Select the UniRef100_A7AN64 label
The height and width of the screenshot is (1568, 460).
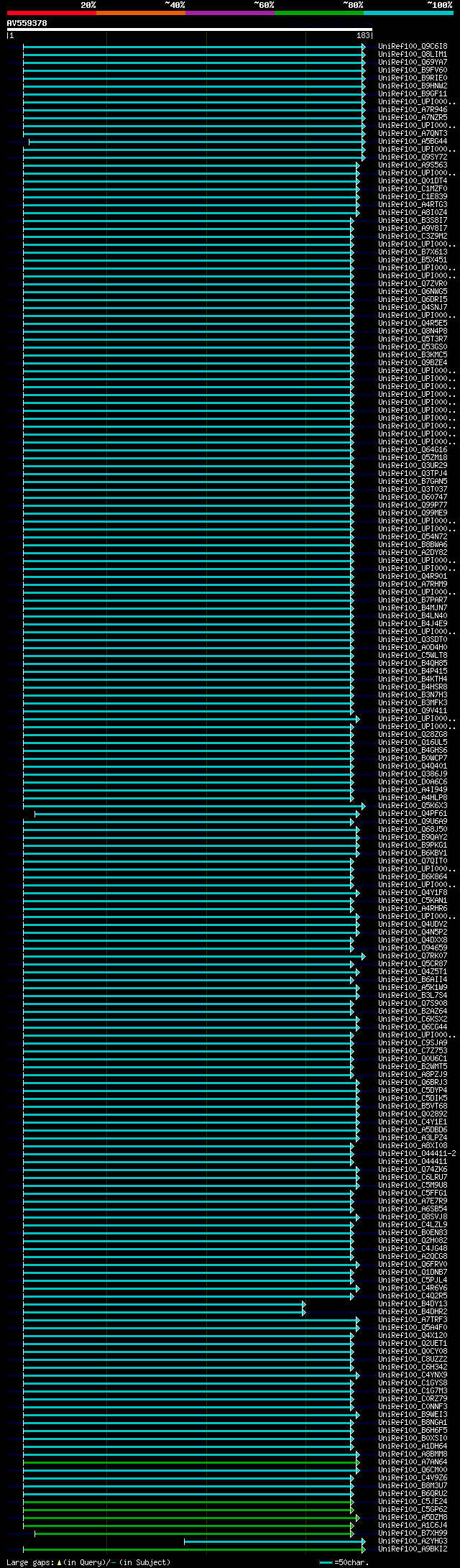pyautogui.click(x=413, y=1462)
